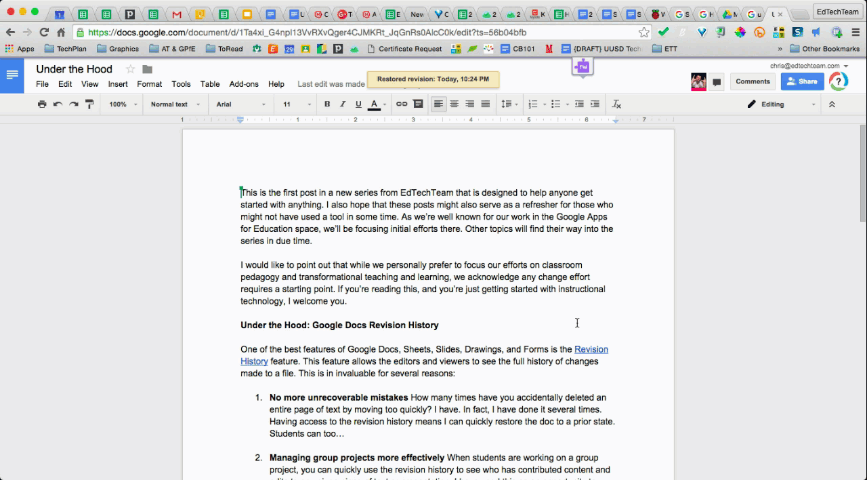Set right text alignment

pos(469,104)
